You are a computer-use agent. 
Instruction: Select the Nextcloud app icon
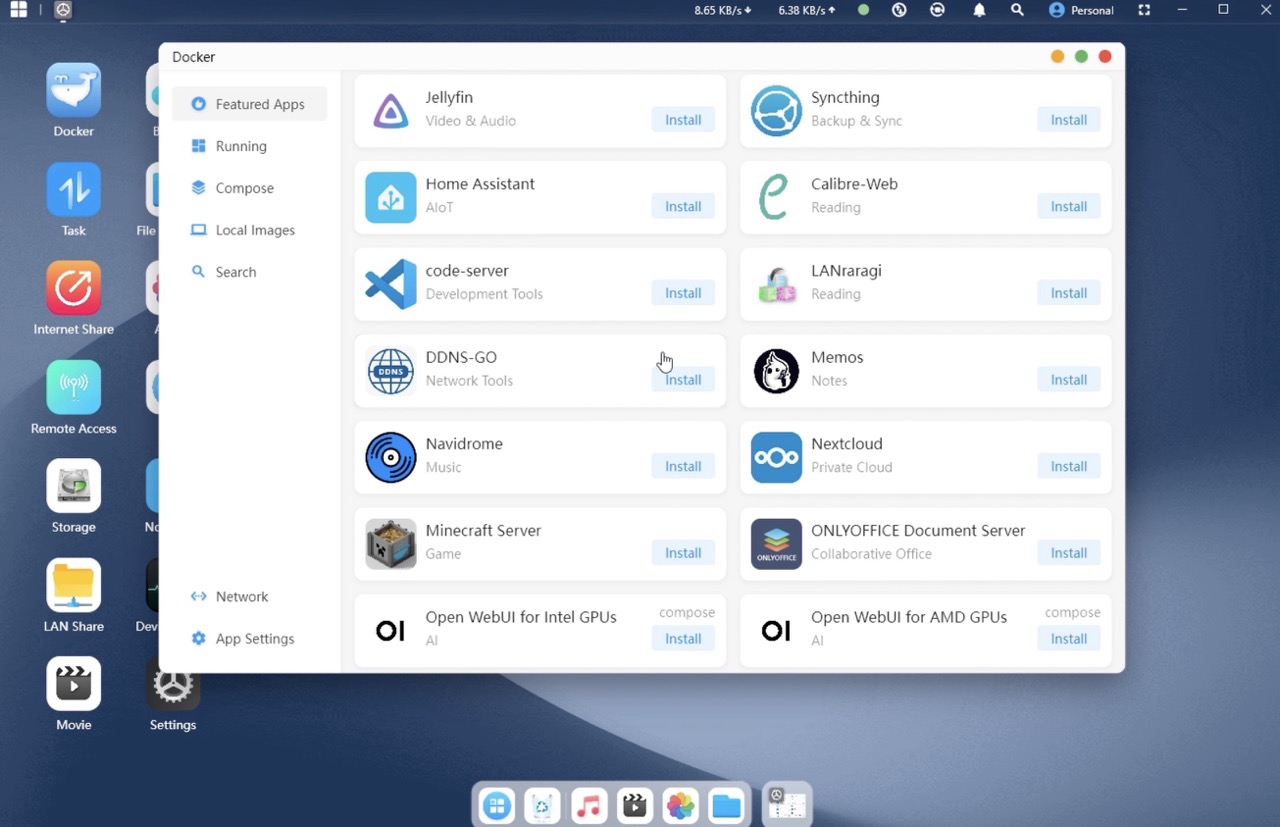776,457
